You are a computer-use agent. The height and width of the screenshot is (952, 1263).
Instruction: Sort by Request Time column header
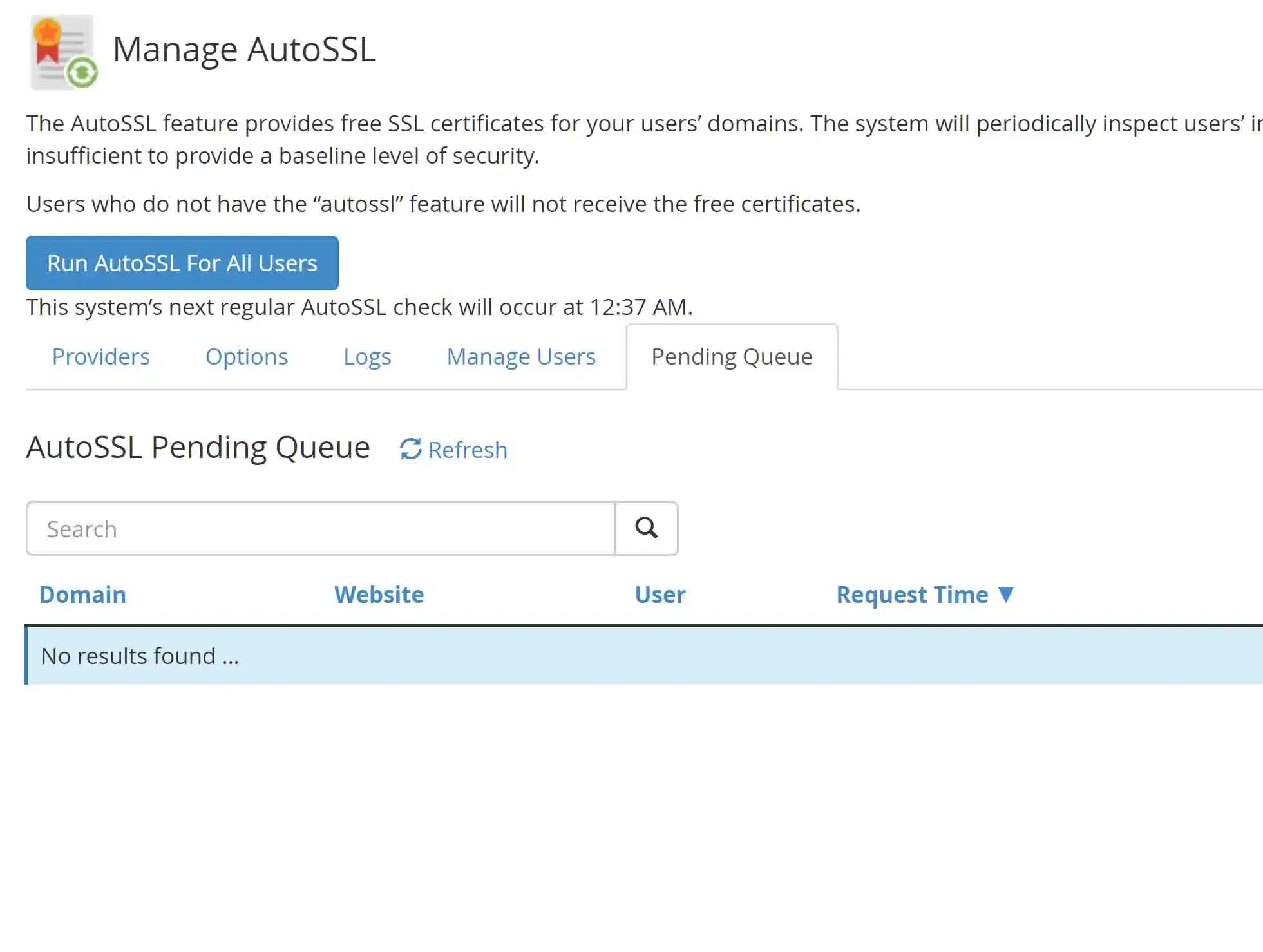pyautogui.click(x=911, y=594)
